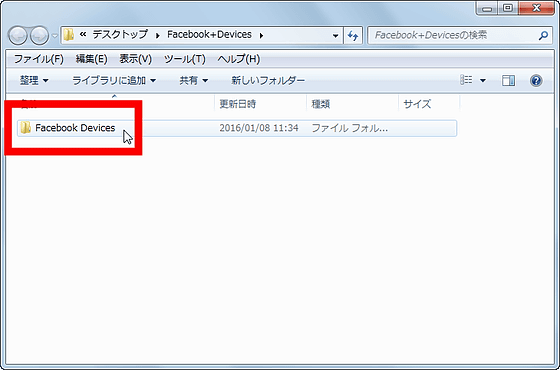
Task: Go back with the Back arrow button
Action: [x=18, y=36]
